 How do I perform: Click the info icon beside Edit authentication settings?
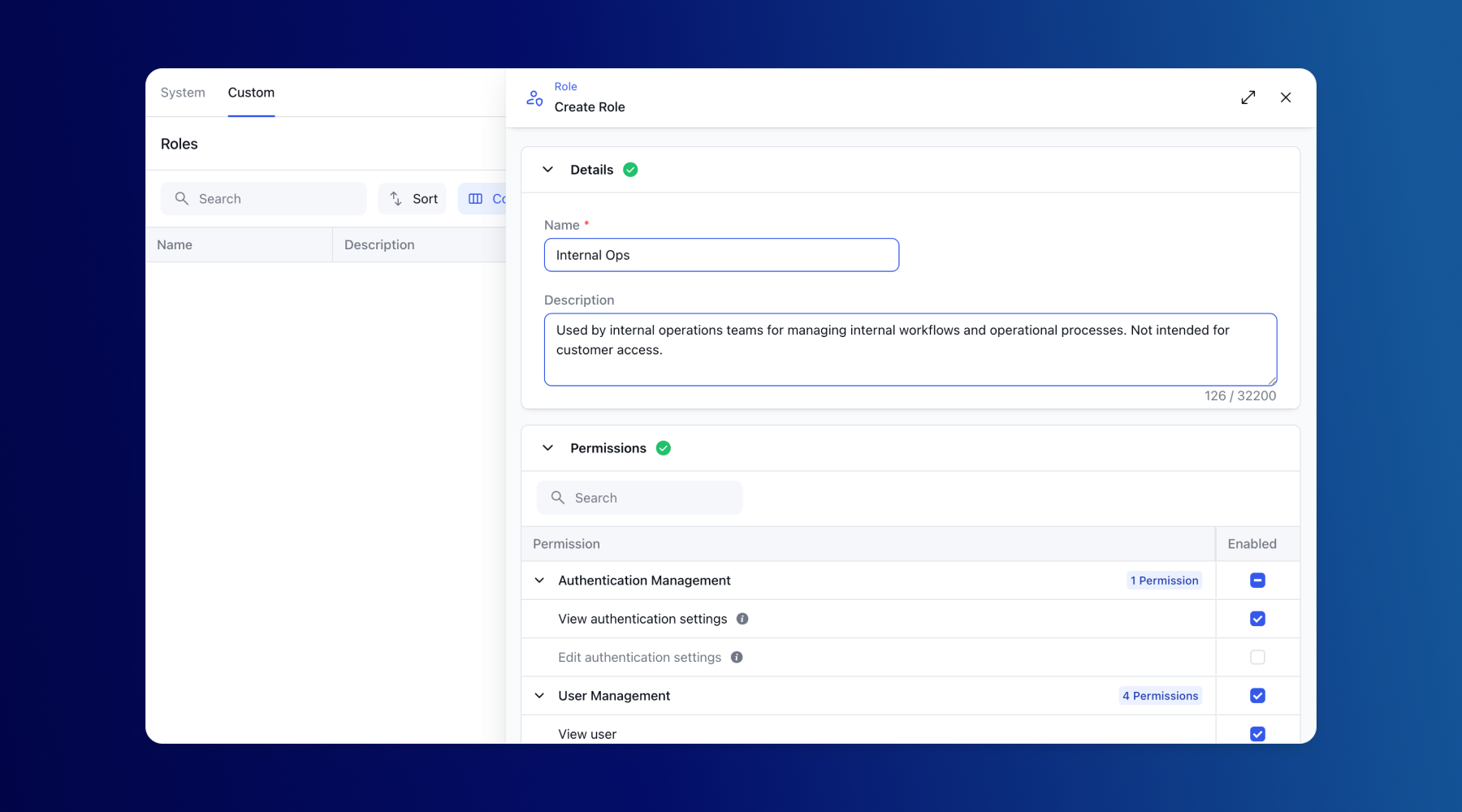click(736, 657)
